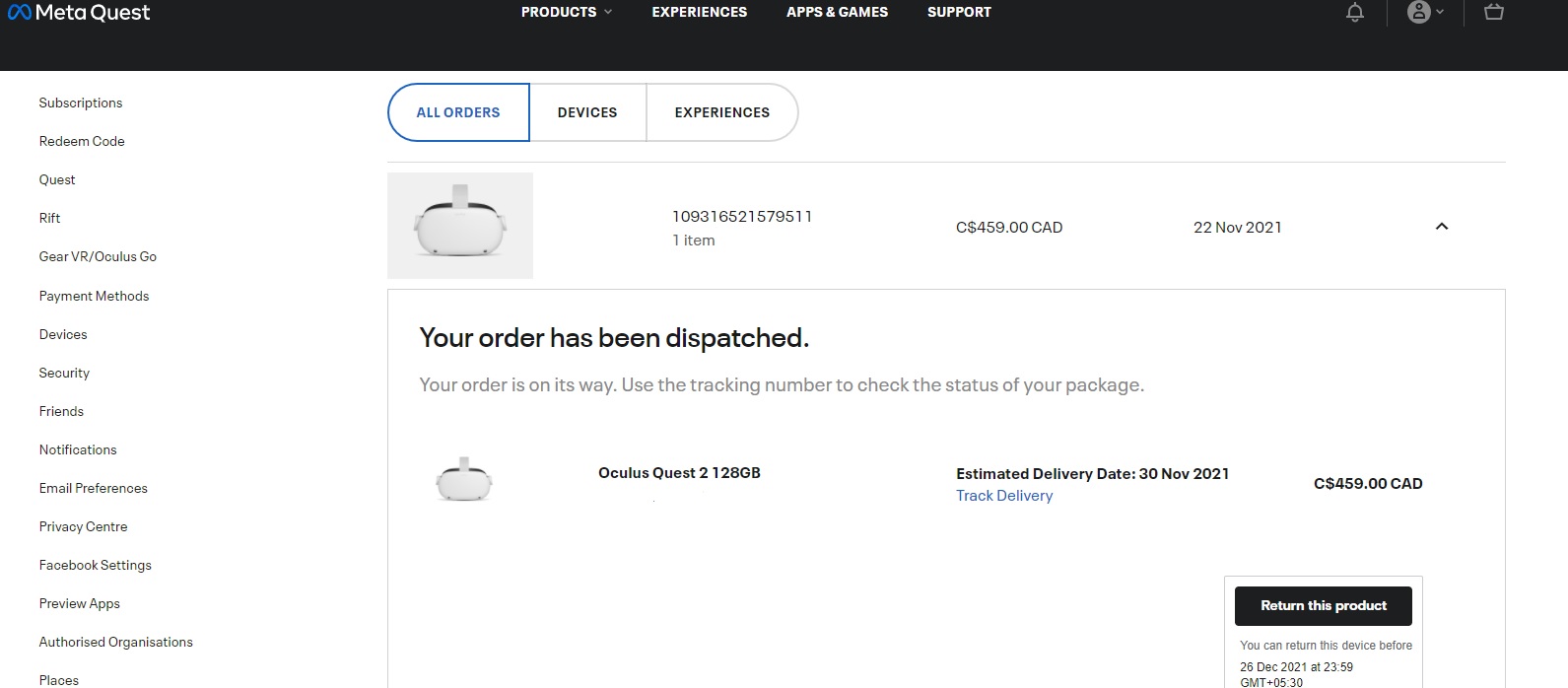The image size is (1568, 688).
Task: Click the Track Delivery link
Action: point(1004,496)
